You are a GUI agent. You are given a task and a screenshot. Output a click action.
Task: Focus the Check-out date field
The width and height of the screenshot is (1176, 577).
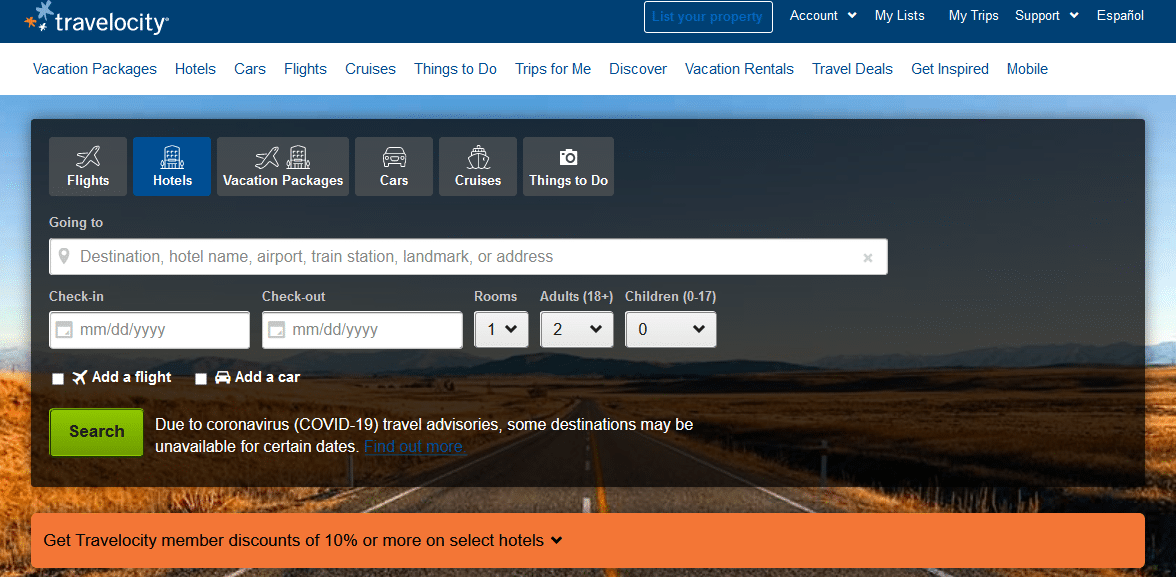[362, 330]
